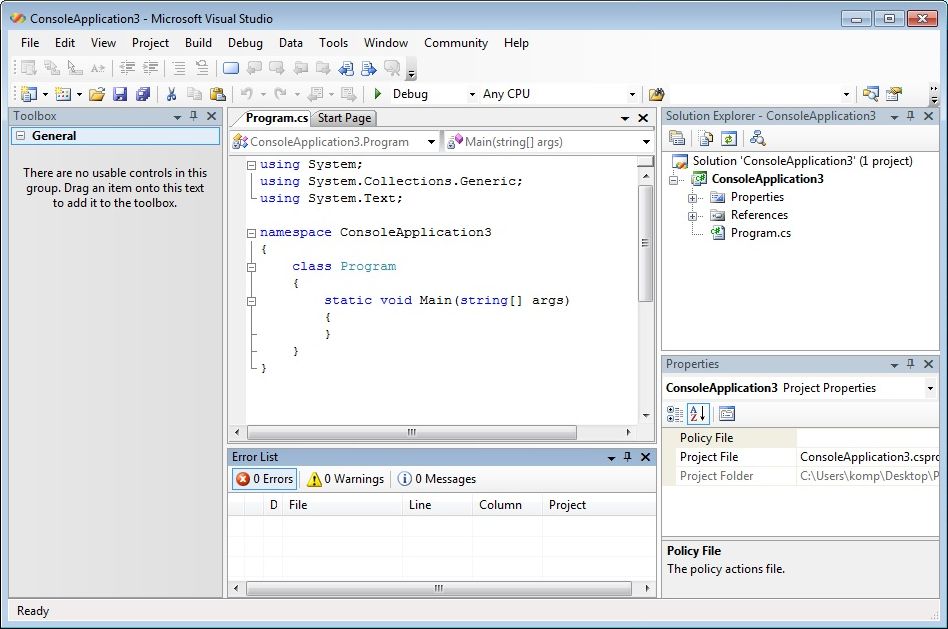Switch to the Start Page tab
The image size is (948, 629).
point(344,118)
